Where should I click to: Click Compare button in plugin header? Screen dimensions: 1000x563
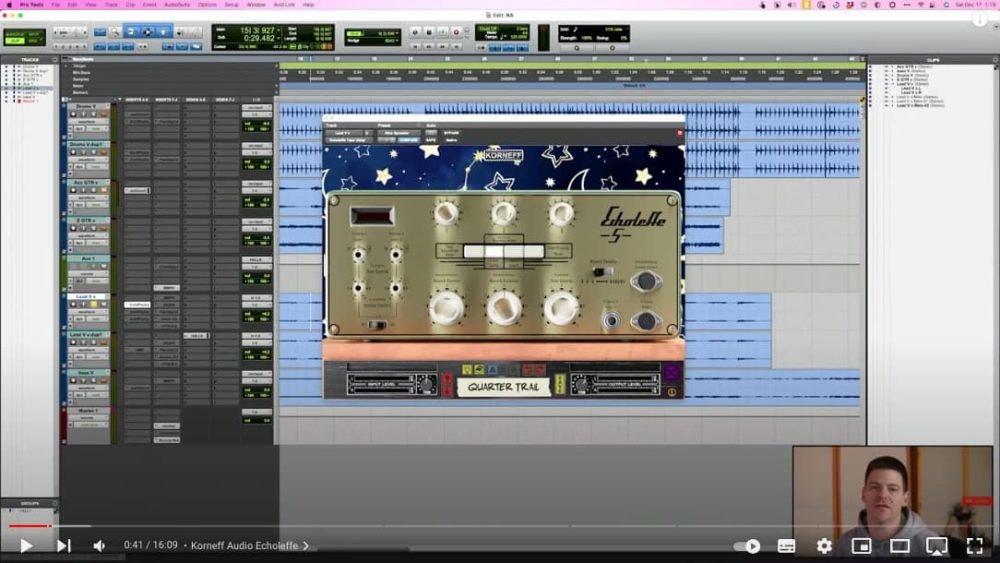[x=408, y=140]
